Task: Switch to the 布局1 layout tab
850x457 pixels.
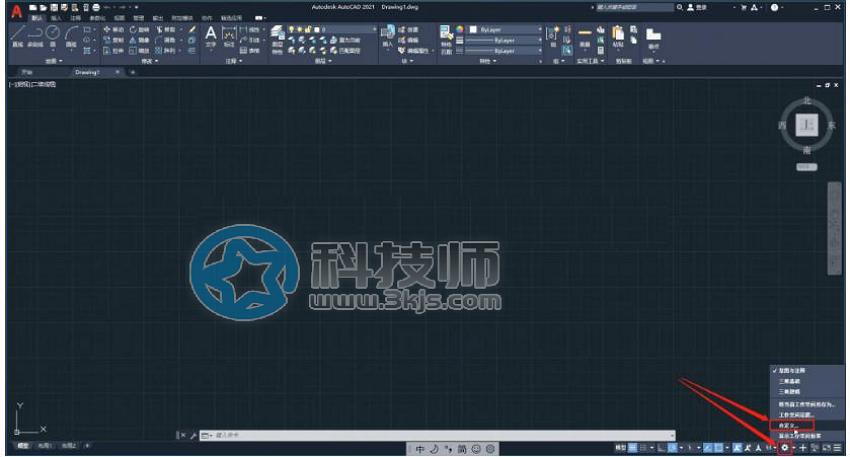Action: click(44, 446)
